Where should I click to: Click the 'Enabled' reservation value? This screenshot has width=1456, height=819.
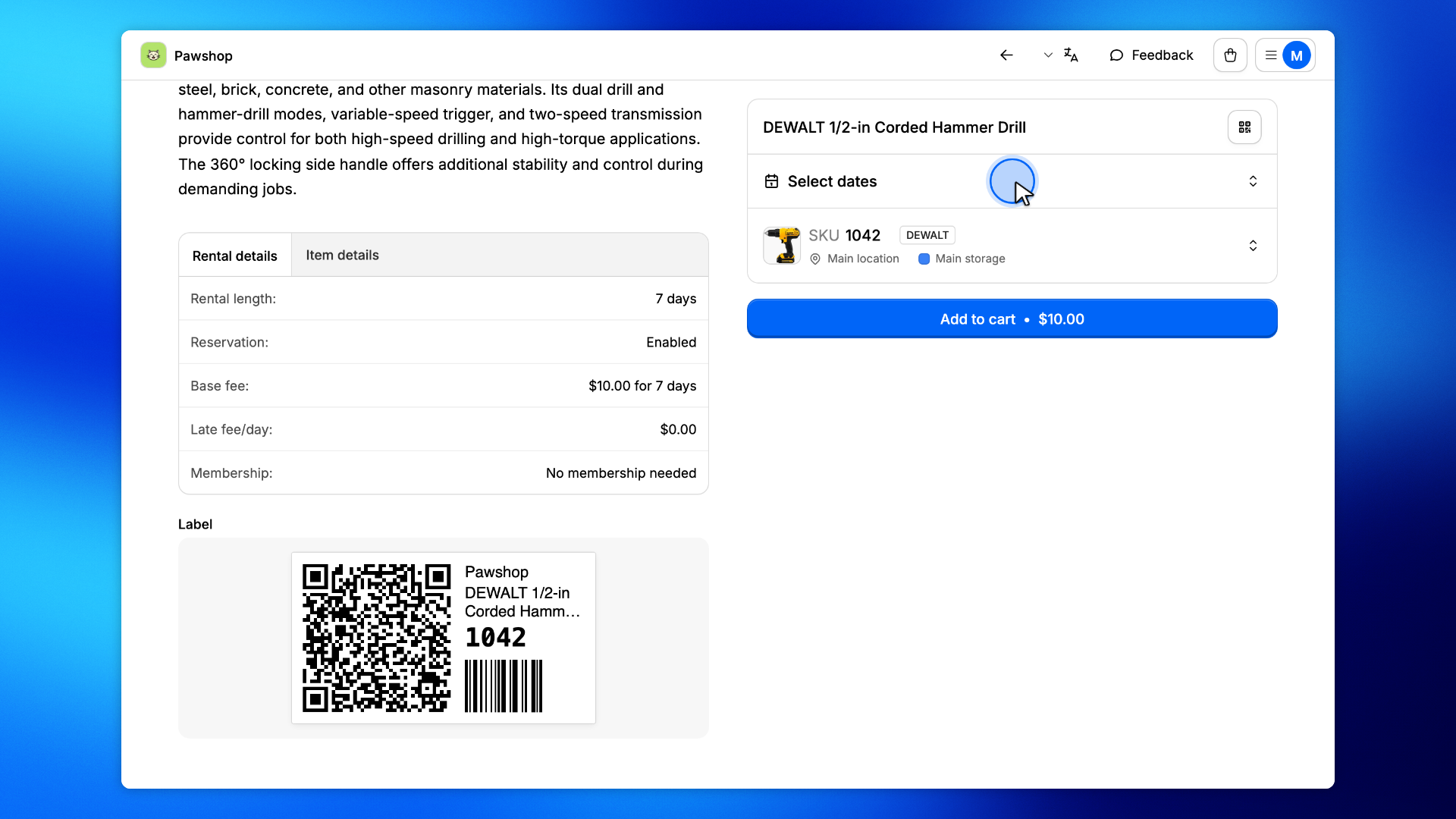[x=671, y=342]
